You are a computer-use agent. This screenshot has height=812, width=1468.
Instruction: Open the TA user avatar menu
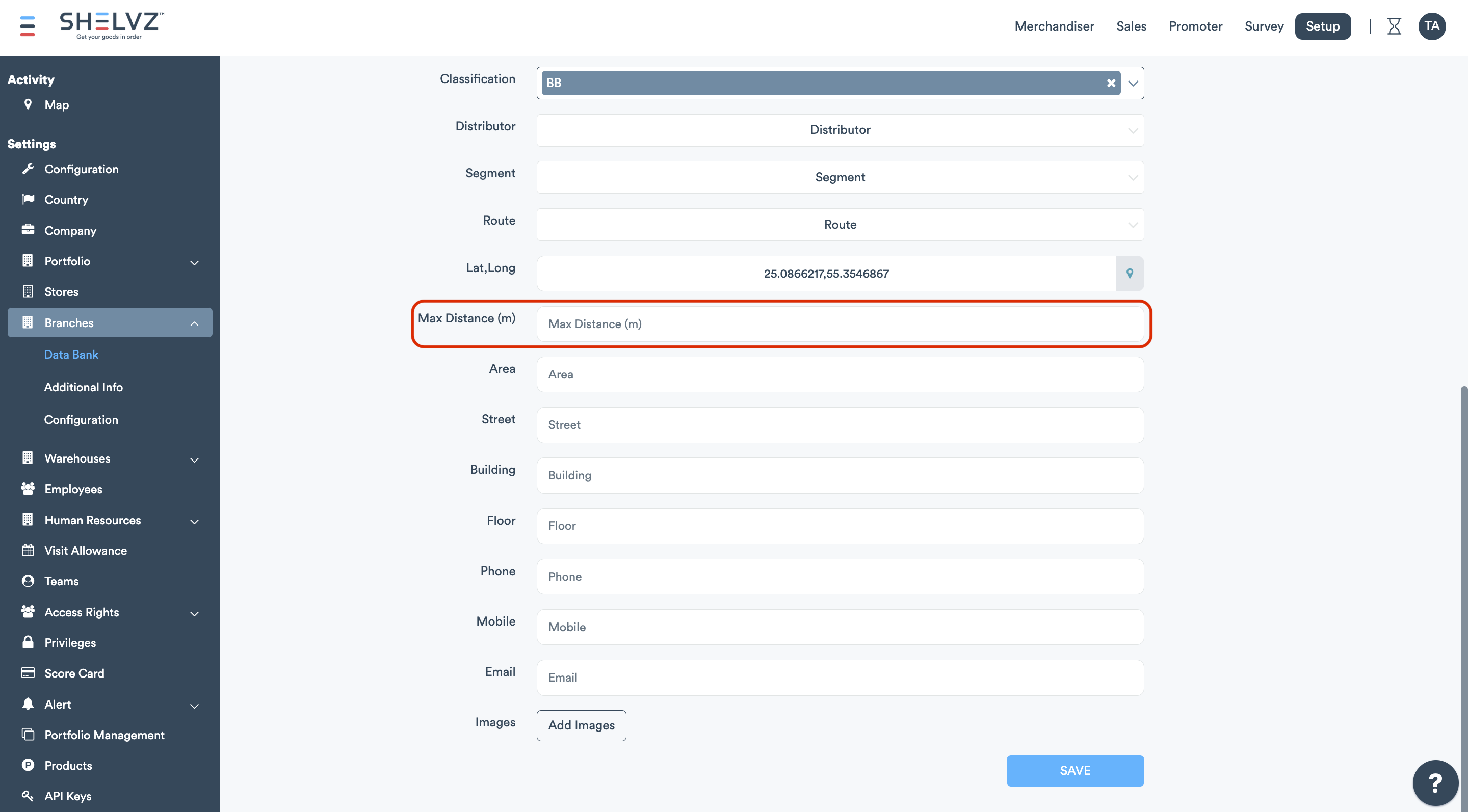pos(1431,26)
